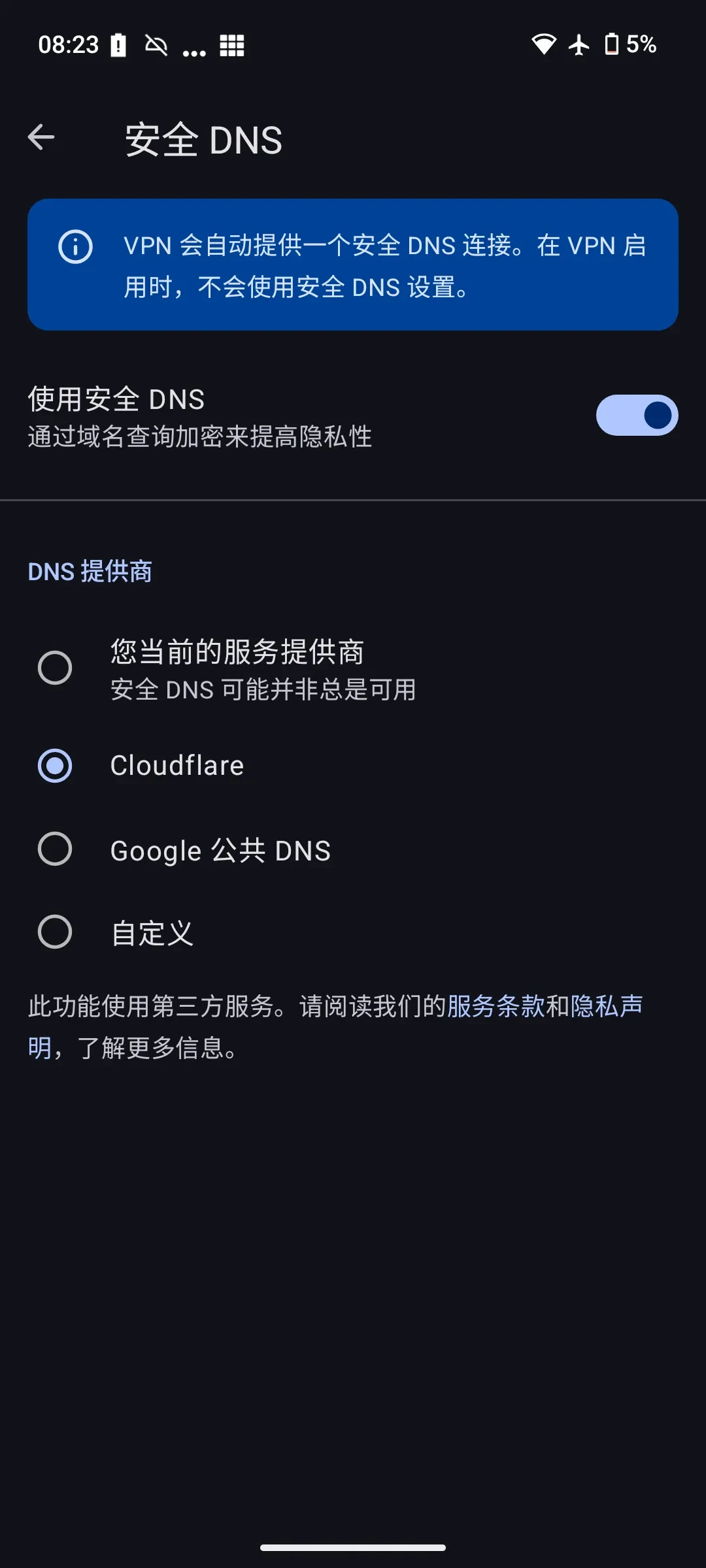This screenshot has height=1568, width=706.
Task: Tap the grid apps status icon
Action: point(232,45)
